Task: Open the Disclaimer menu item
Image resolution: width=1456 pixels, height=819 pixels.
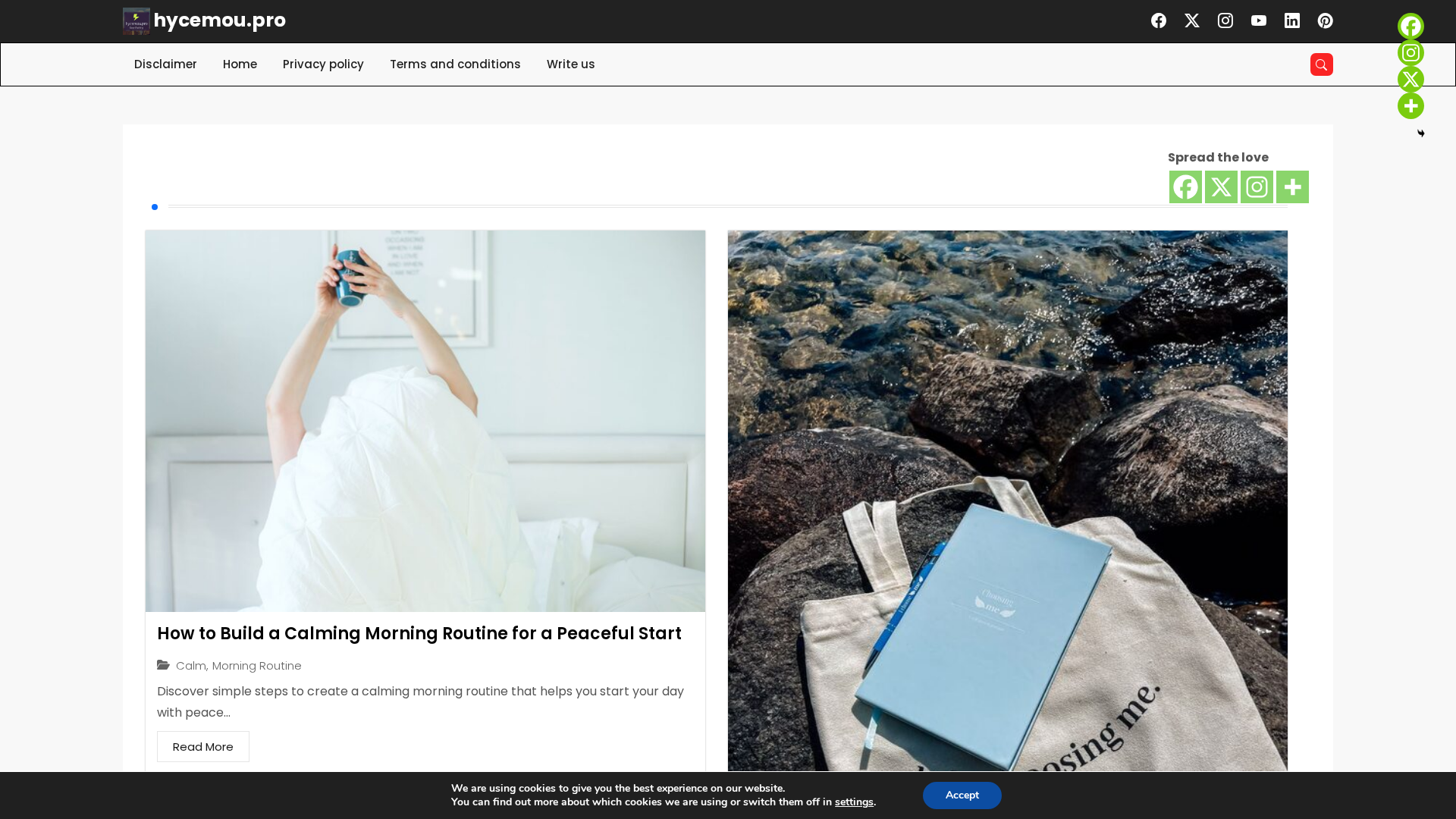Action: point(165,64)
